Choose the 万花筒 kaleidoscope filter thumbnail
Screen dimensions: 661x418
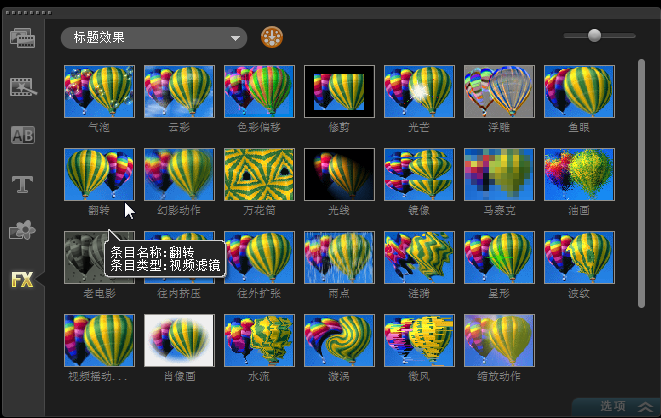259,174
